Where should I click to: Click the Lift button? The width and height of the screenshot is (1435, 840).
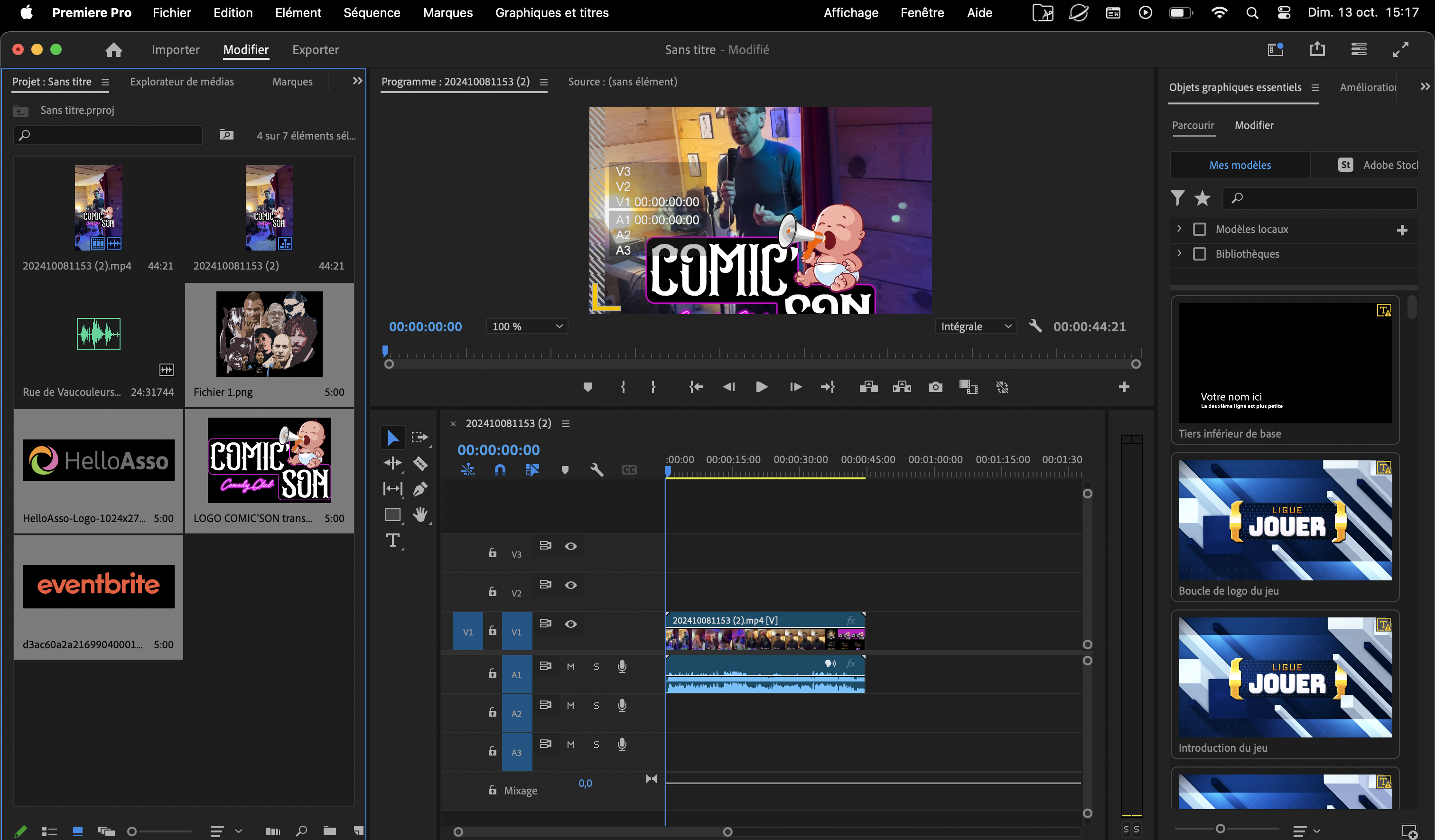[x=868, y=387]
